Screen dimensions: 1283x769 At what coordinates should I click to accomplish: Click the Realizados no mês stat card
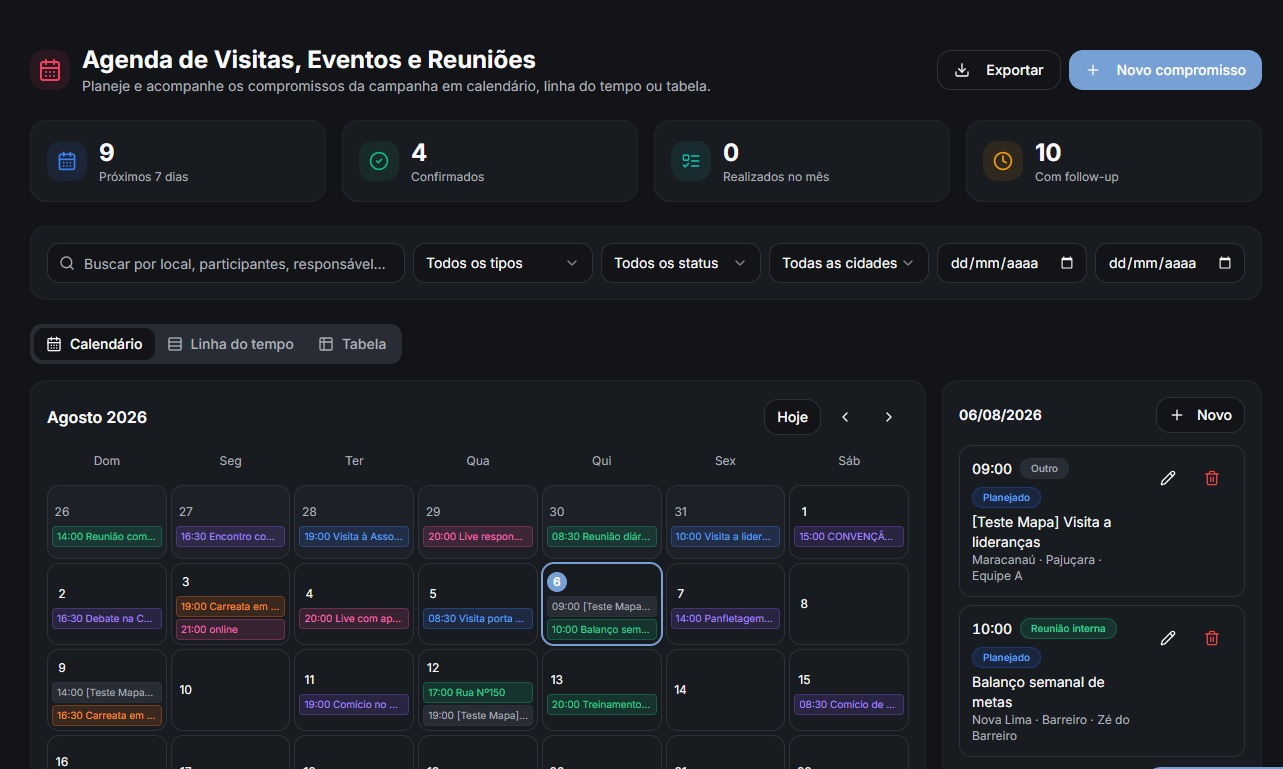click(x=802, y=161)
